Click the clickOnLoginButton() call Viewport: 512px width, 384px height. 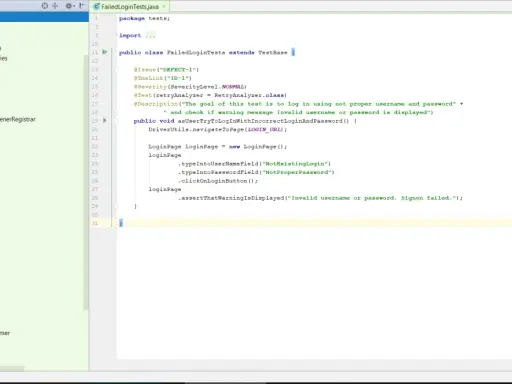[218, 181]
